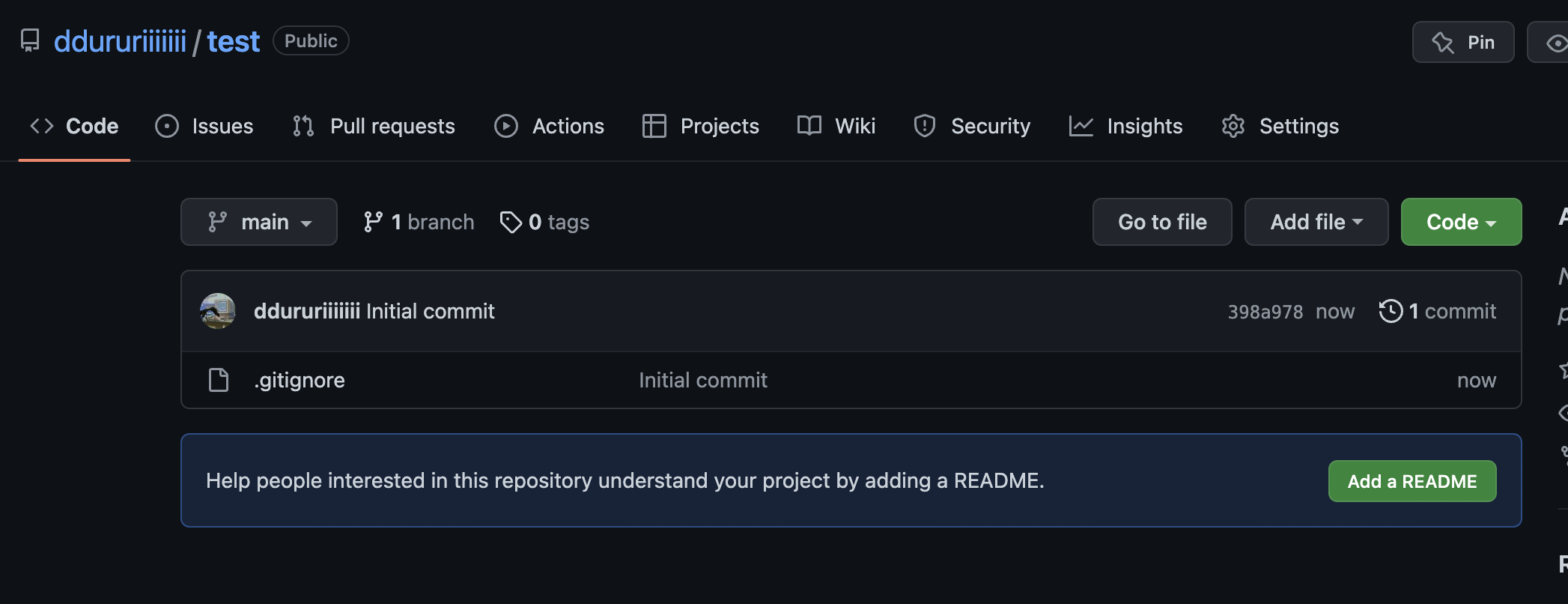Open the test repository link

(234, 41)
